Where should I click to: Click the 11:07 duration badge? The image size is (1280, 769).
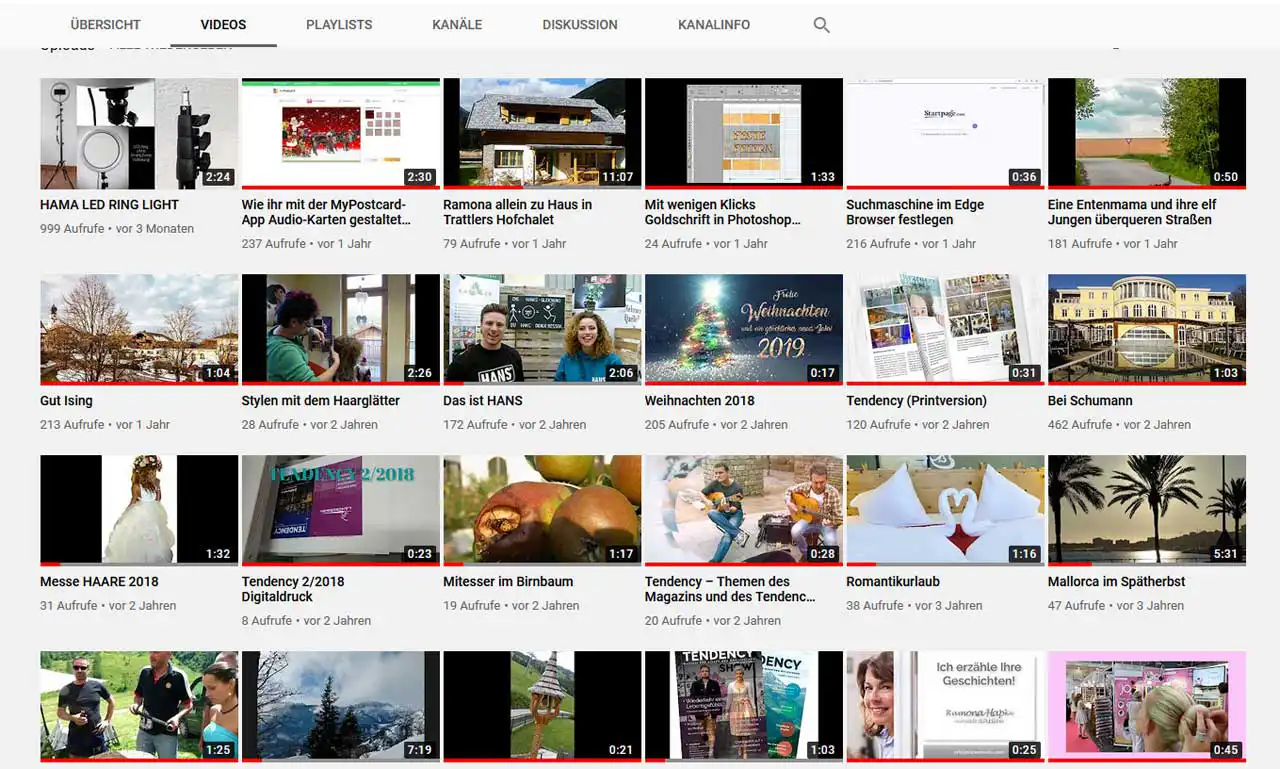(x=617, y=177)
